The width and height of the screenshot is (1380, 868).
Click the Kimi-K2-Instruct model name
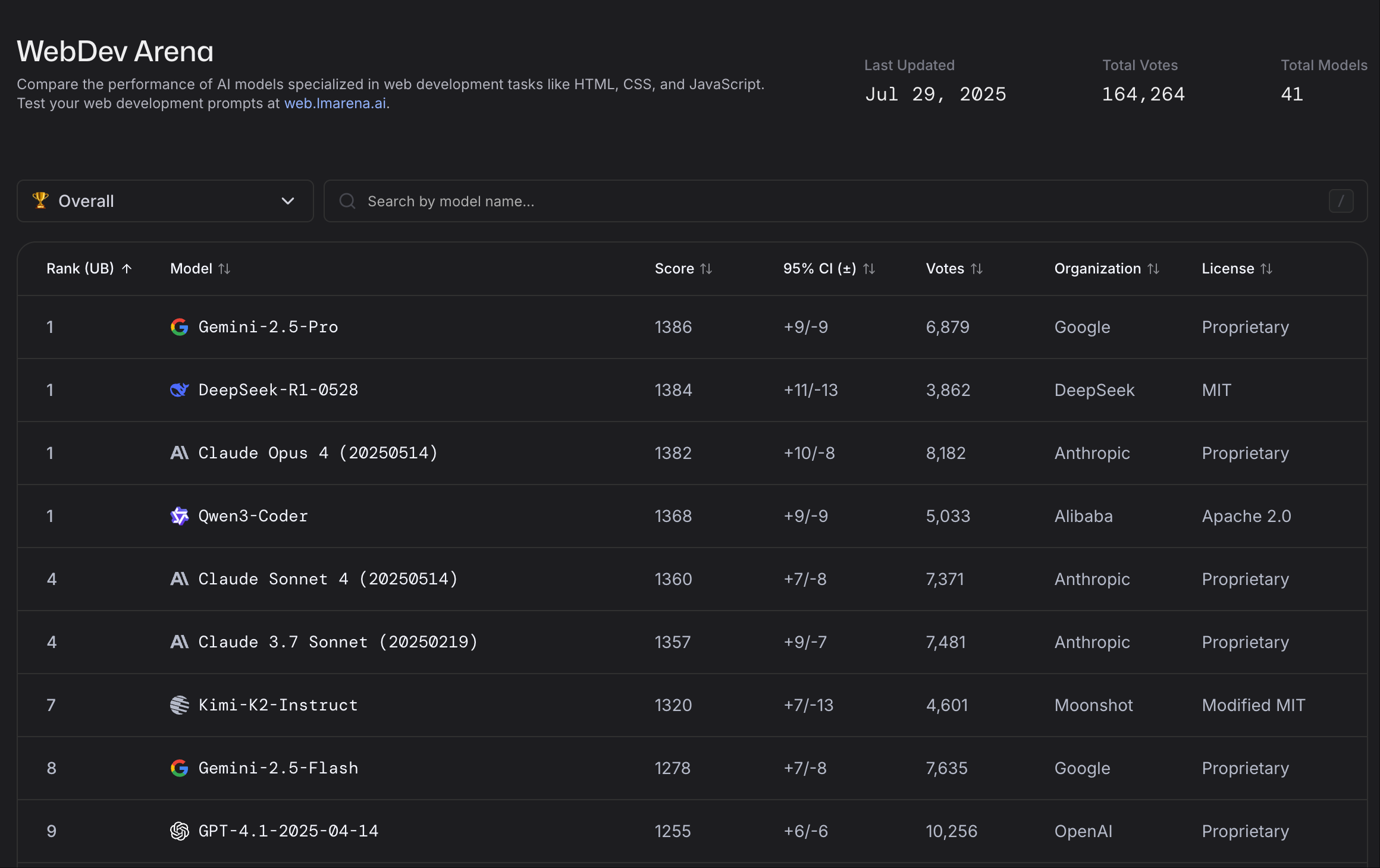278,705
